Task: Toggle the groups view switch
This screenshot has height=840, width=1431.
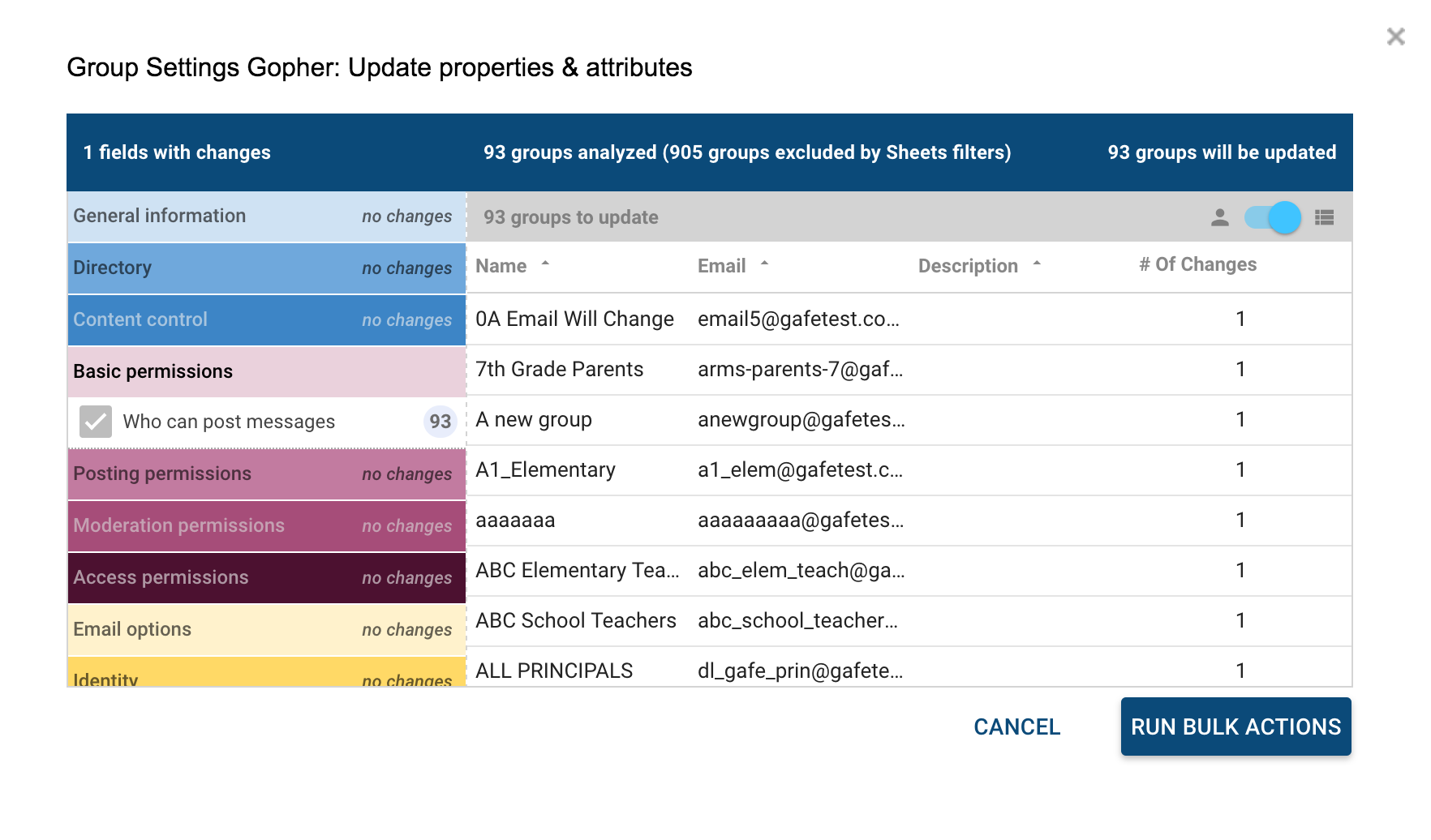Action: tap(1273, 217)
